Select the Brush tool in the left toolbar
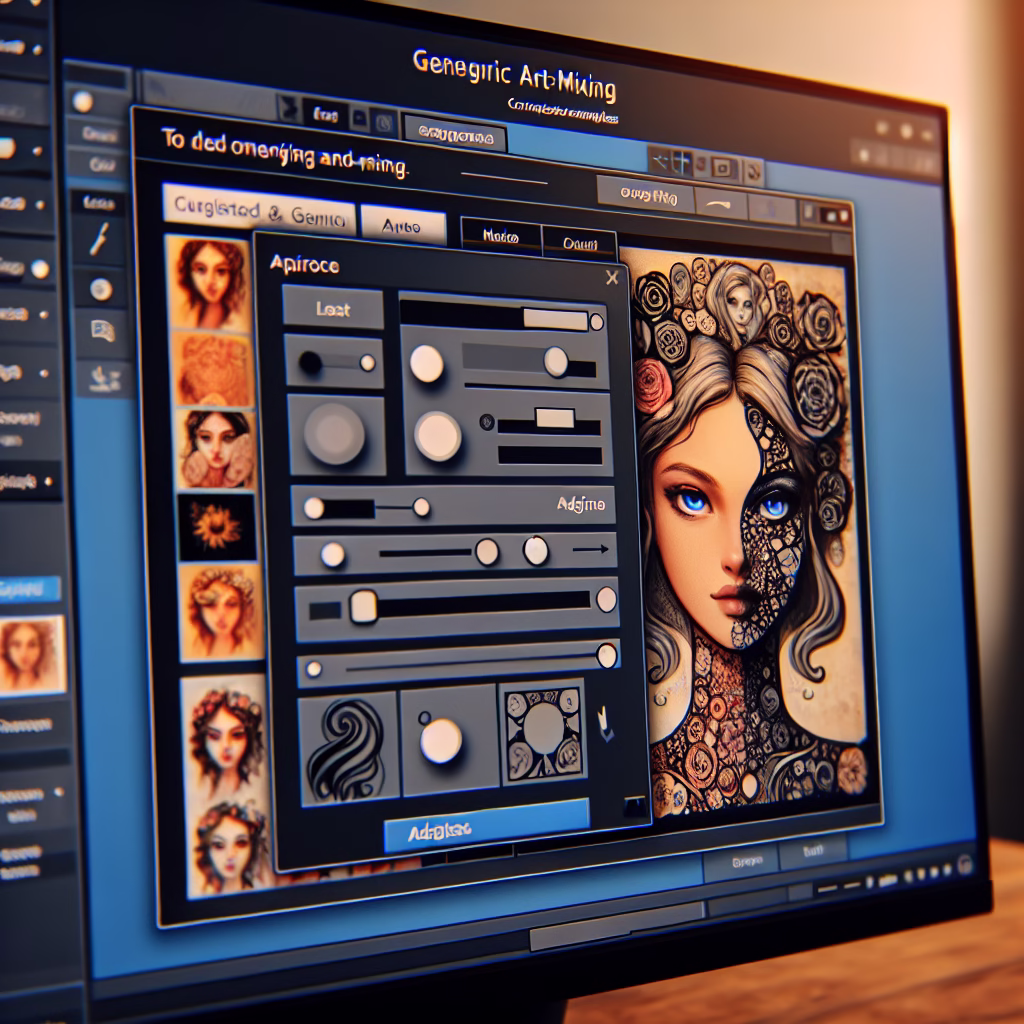The width and height of the screenshot is (1024, 1024). (x=98, y=238)
